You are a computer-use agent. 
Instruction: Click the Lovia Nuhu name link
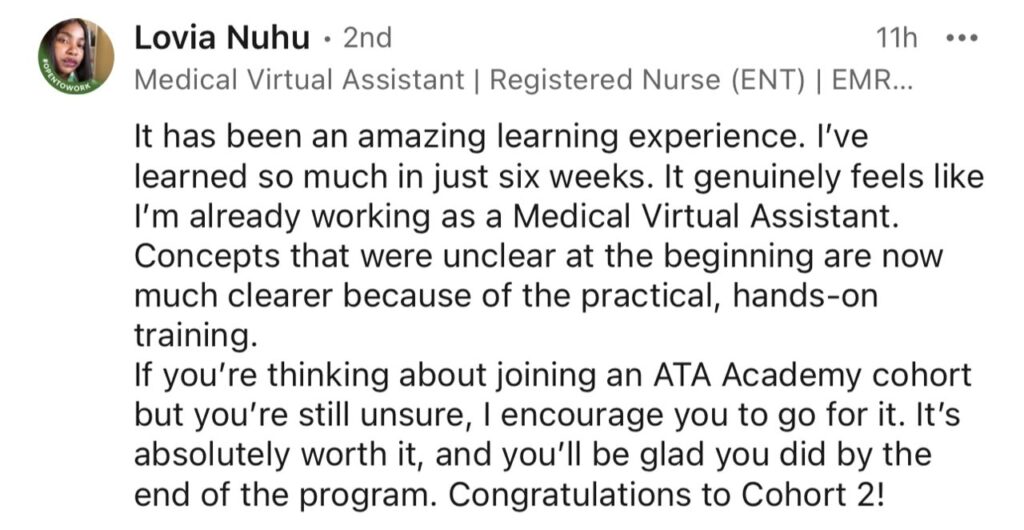221,38
